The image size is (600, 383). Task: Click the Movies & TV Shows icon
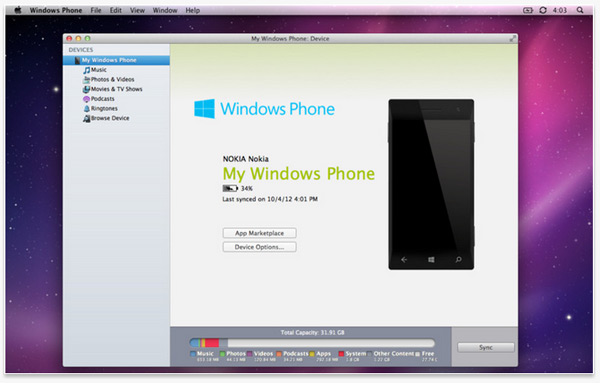86,89
